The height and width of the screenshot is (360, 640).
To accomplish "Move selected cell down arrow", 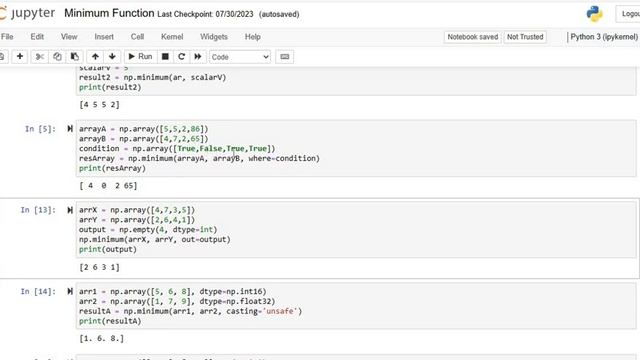I will coord(112,57).
